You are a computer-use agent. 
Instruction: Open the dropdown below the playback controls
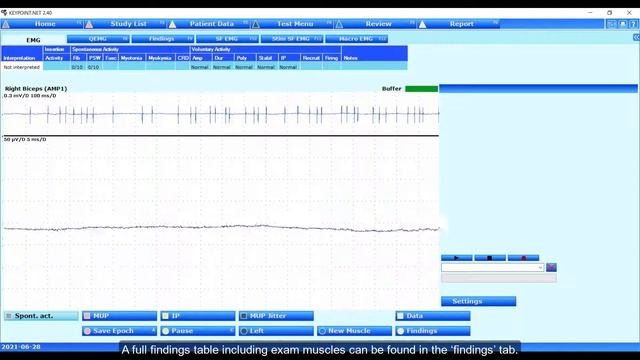point(493,267)
